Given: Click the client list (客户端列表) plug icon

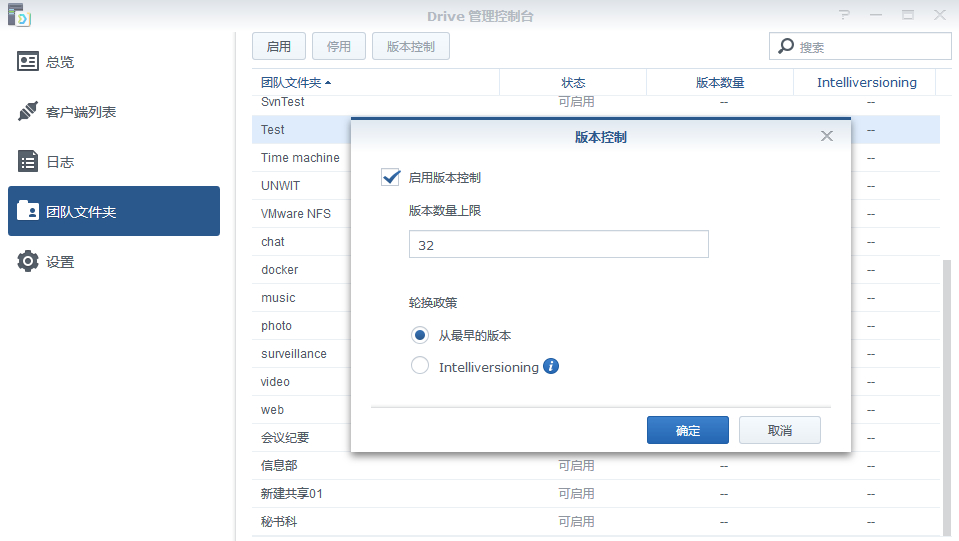Looking at the screenshot, I should 28,112.
